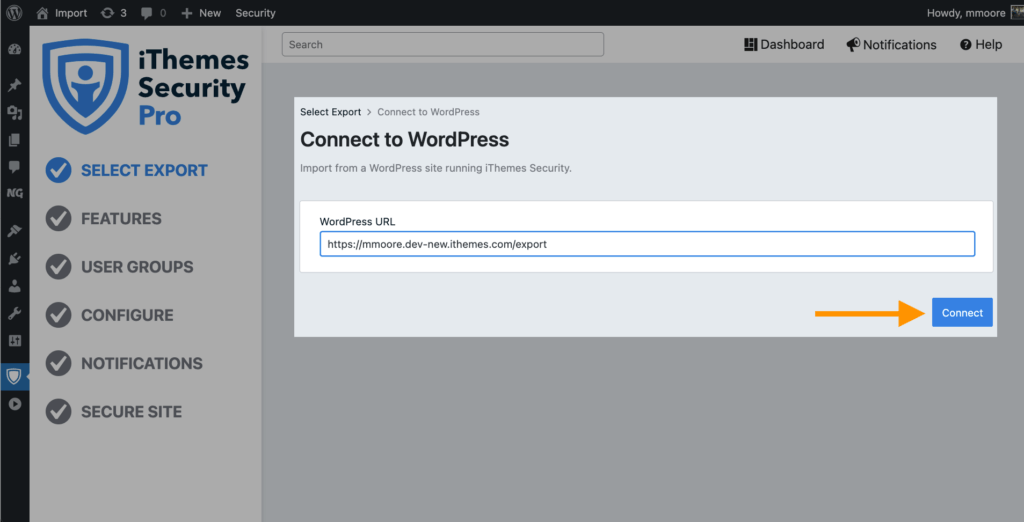
Task: Go to the User Groups step
Action: 120,267
